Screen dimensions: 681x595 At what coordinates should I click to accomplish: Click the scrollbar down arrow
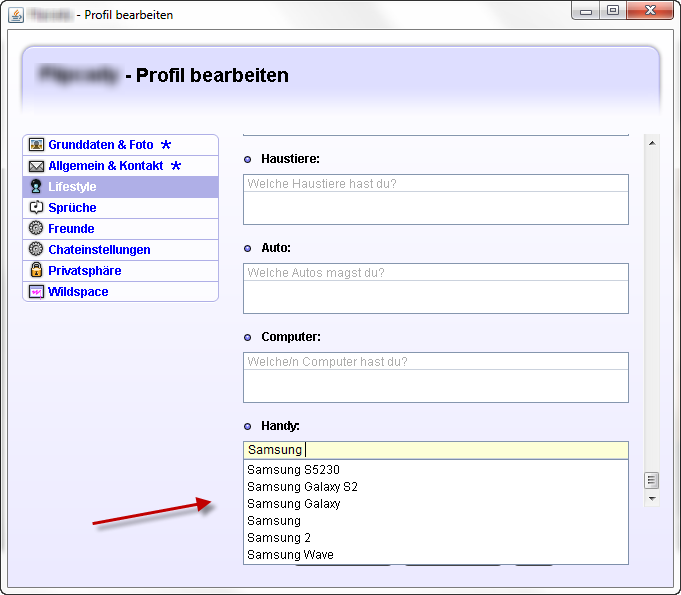(652, 499)
